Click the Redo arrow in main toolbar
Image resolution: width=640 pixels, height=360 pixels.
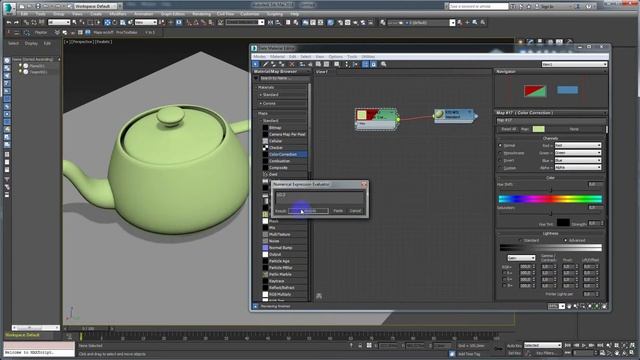(17, 22)
